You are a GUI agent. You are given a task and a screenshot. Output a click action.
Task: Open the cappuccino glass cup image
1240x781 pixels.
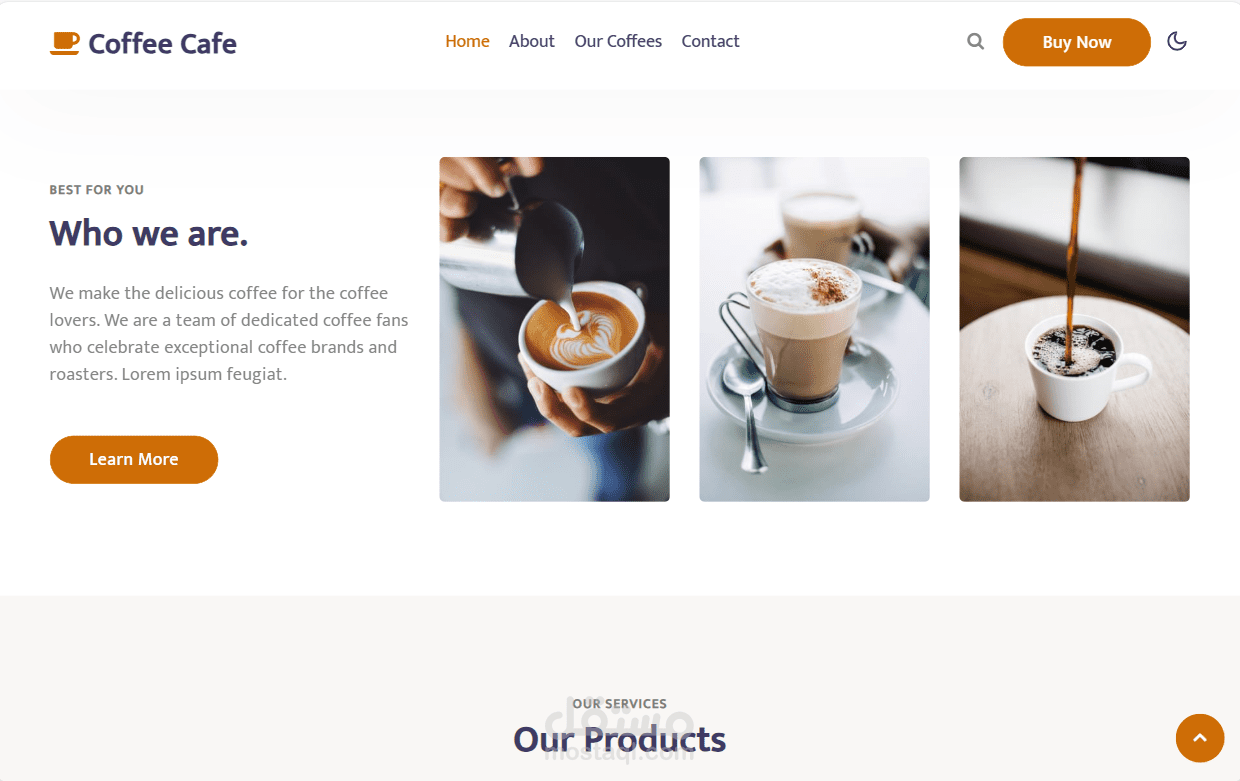(814, 329)
